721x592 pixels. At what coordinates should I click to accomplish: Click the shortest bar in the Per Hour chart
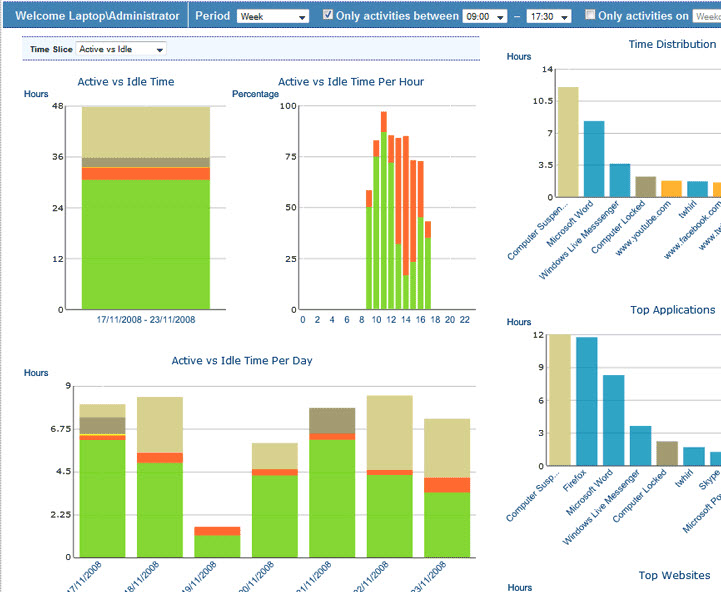pyautogui.click(x=428, y=265)
